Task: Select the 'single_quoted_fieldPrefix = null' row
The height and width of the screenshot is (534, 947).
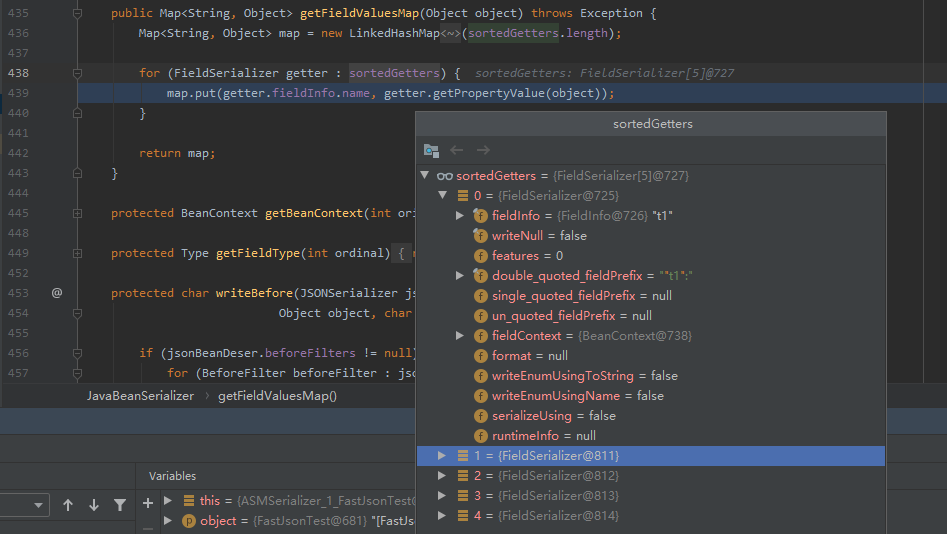Action: (651, 295)
